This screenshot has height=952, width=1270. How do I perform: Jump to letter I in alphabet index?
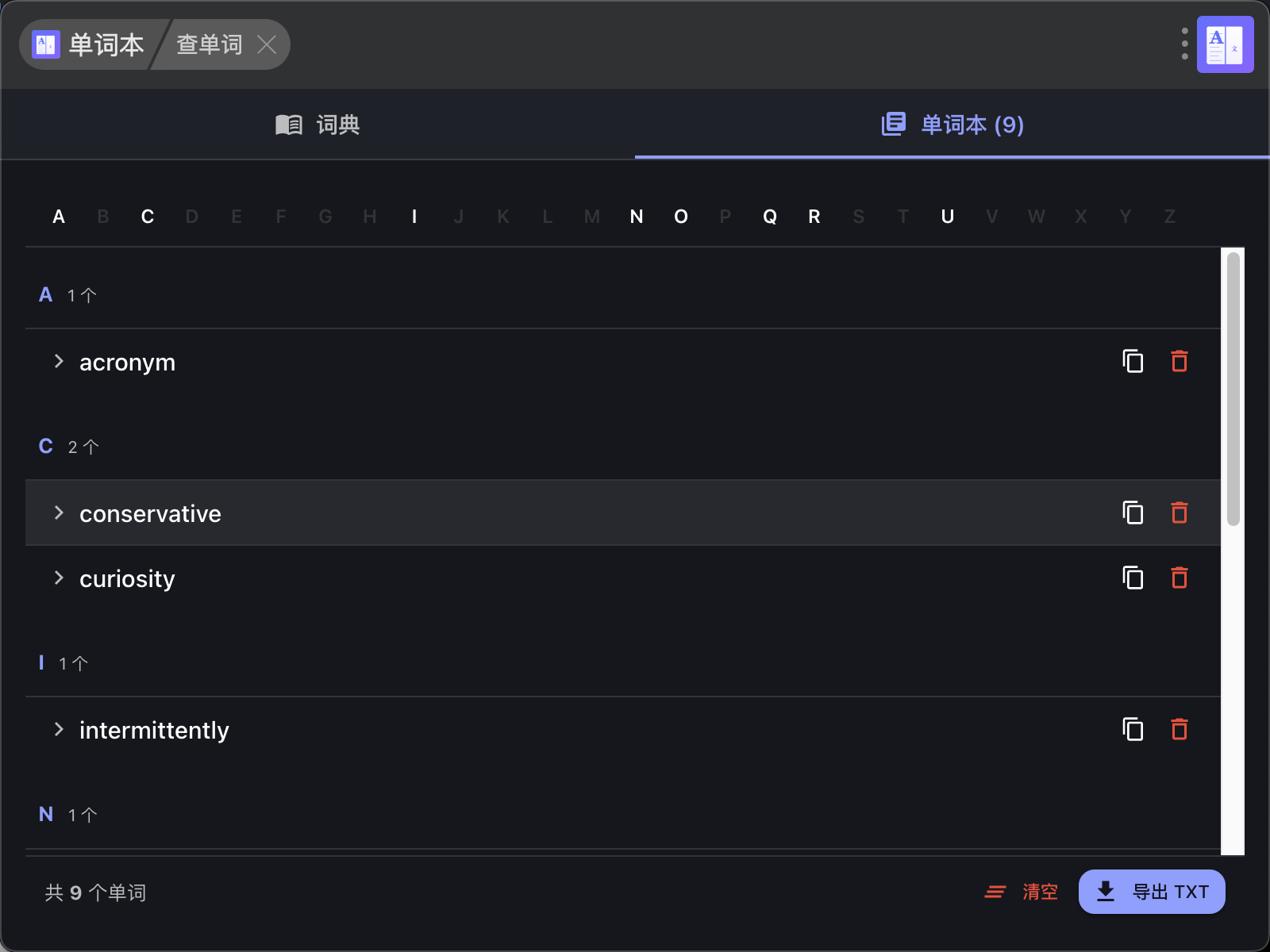click(414, 217)
